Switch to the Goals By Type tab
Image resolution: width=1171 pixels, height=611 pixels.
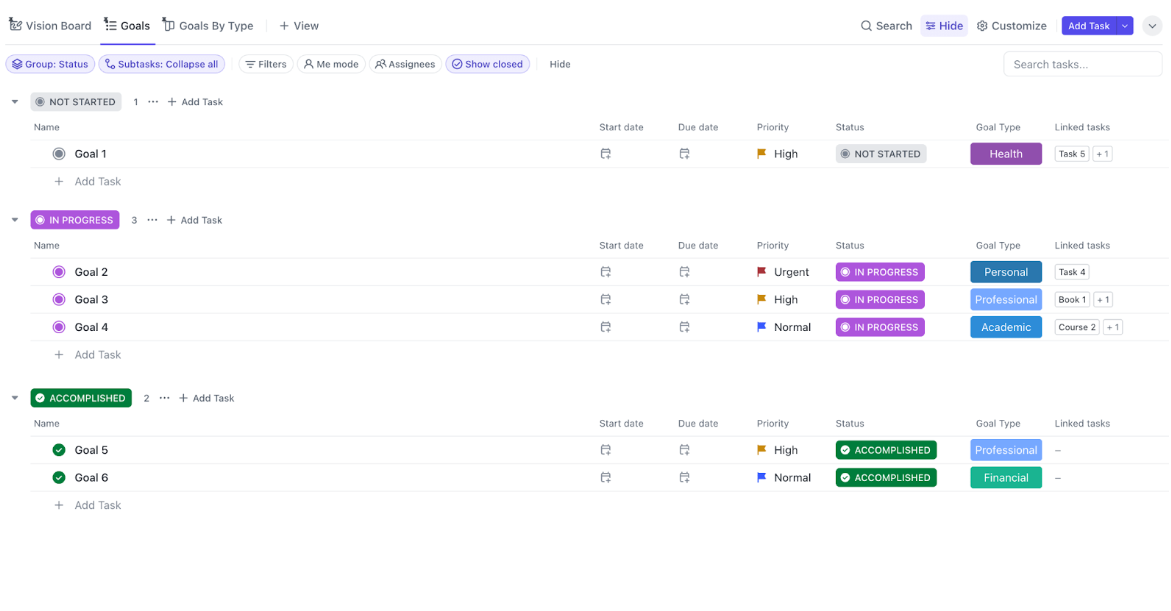pyautogui.click(x=208, y=26)
